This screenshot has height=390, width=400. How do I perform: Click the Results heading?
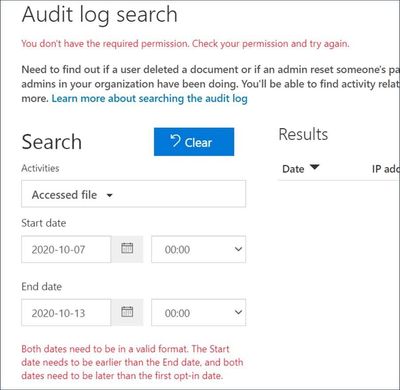[x=303, y=134]
